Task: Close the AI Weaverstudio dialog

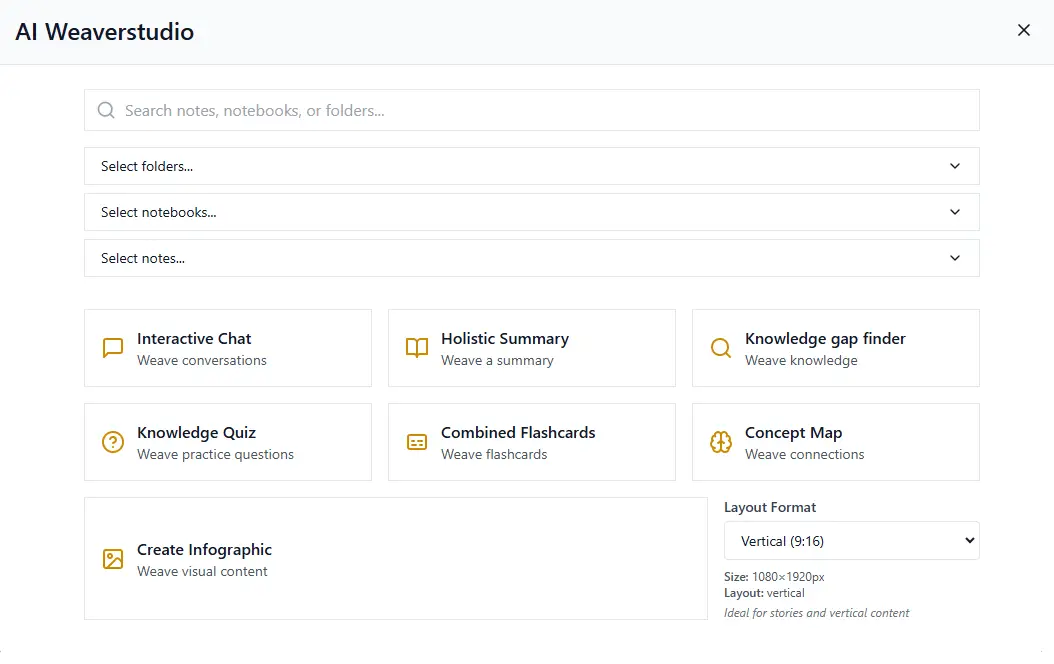Action: [1023, 30]
